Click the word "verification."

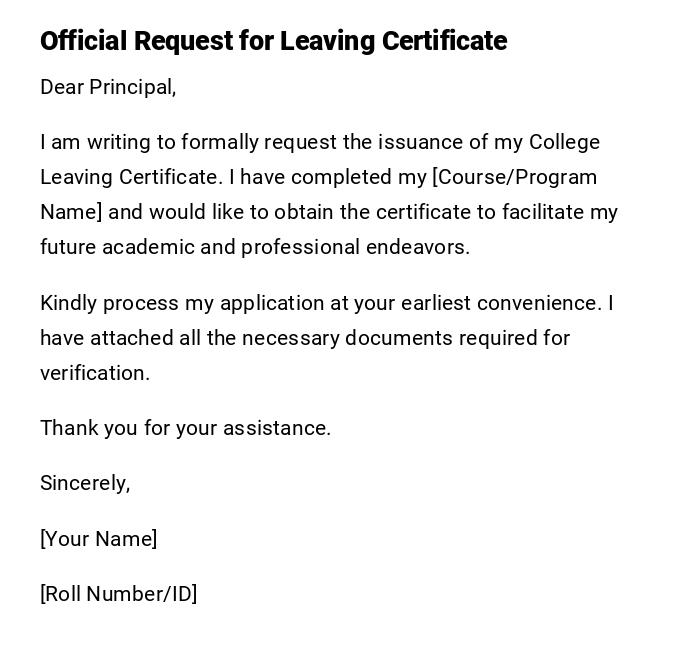95,373
